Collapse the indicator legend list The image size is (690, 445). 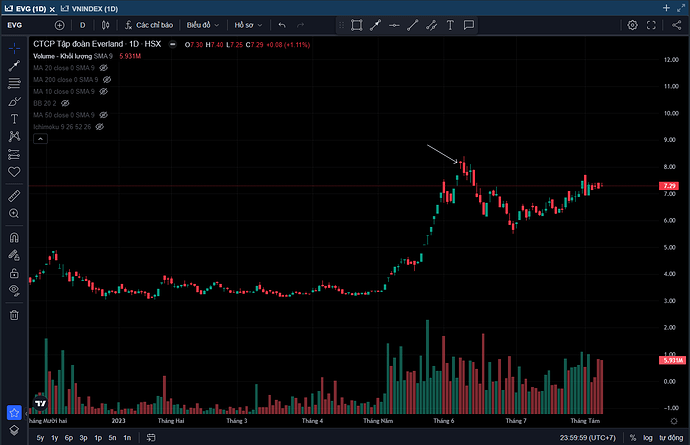(x=40, y=139)
